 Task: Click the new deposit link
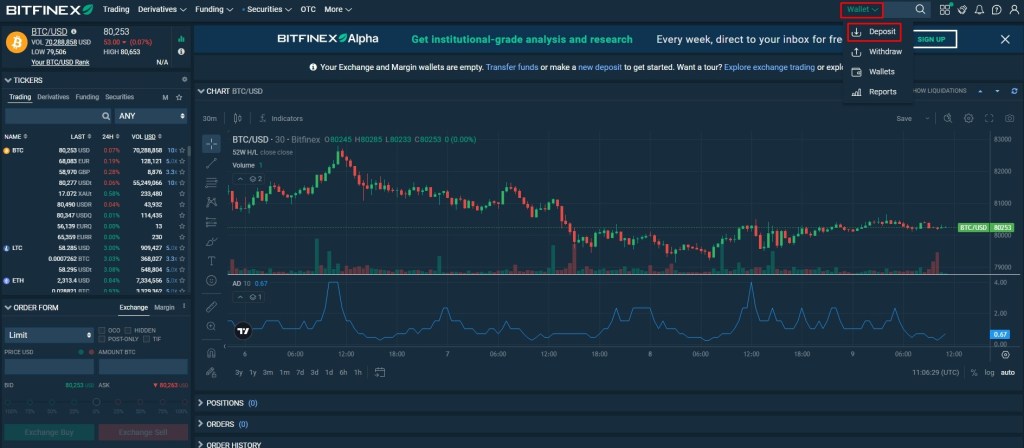(x=599, y=67)
